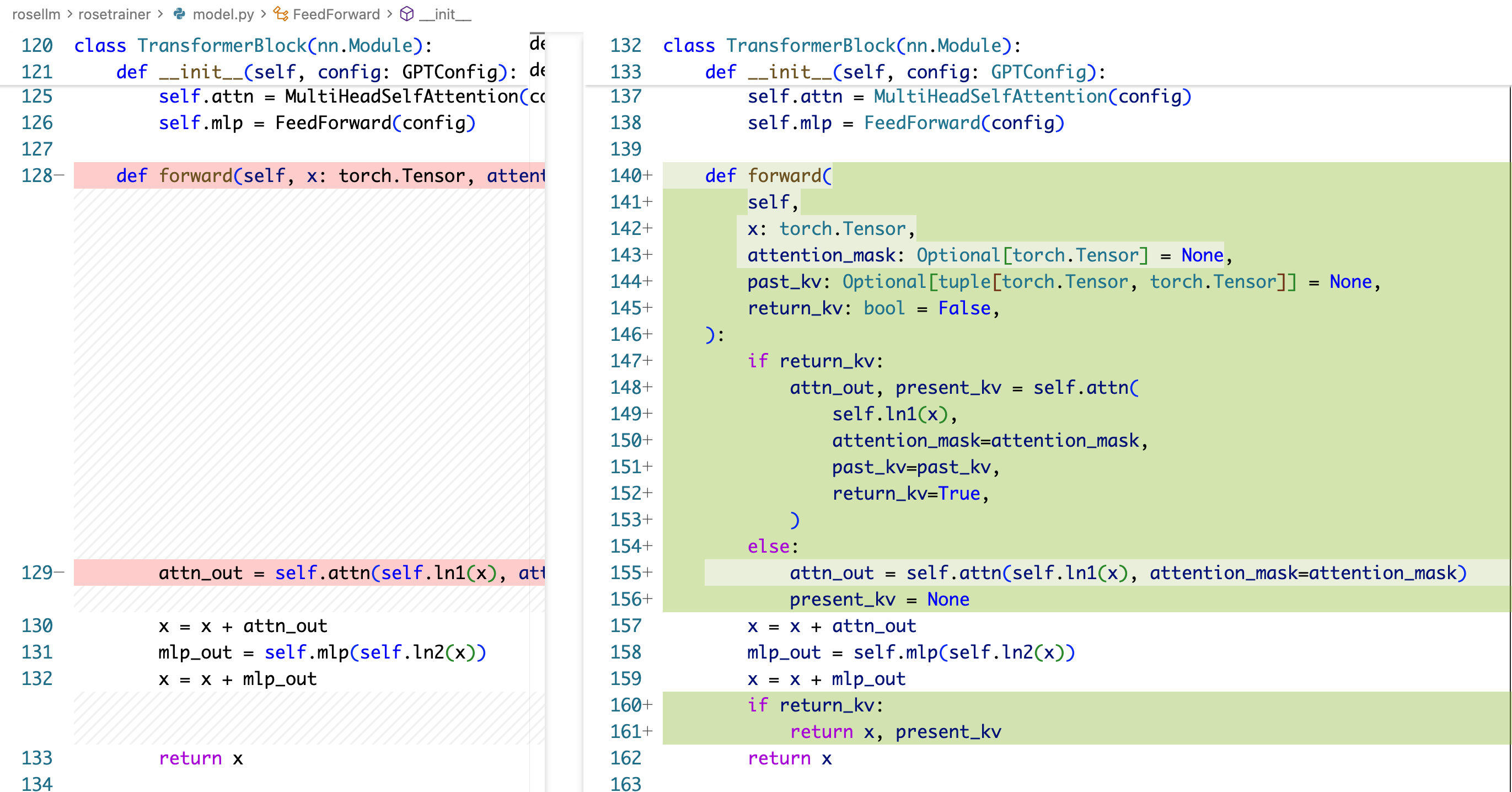Click the GPTConfig type on line 133
The width and height of the screenshot is (1512, 792).
click(1038, 72)
